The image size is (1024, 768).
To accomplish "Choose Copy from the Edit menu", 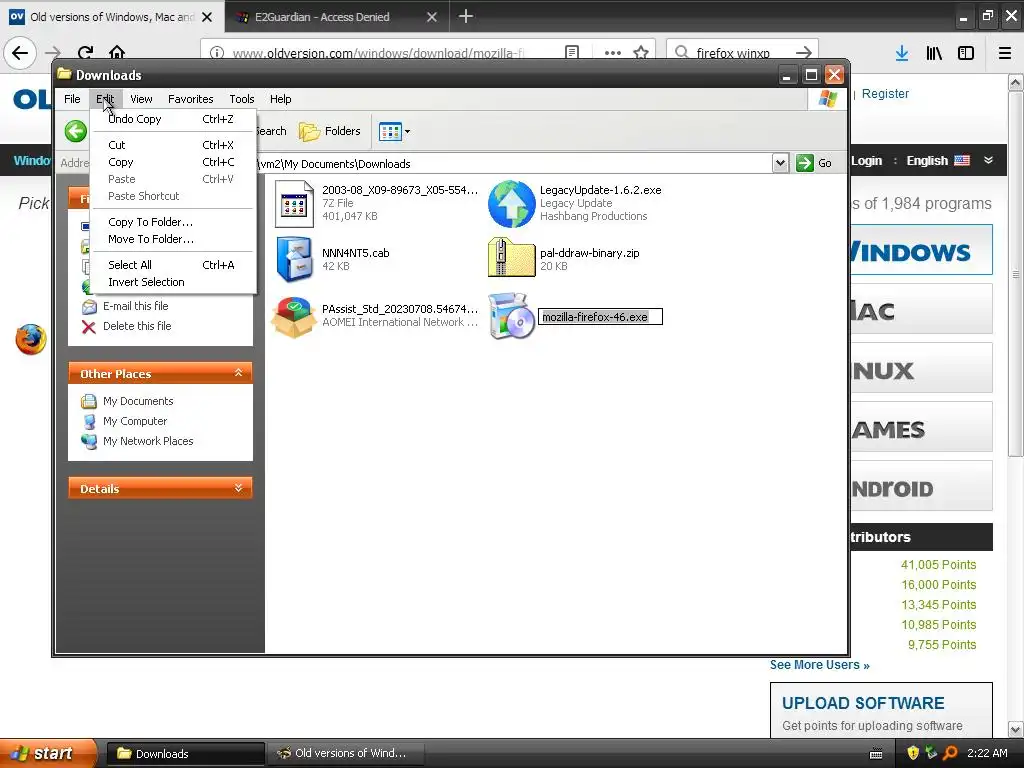I will coord(171,162).
